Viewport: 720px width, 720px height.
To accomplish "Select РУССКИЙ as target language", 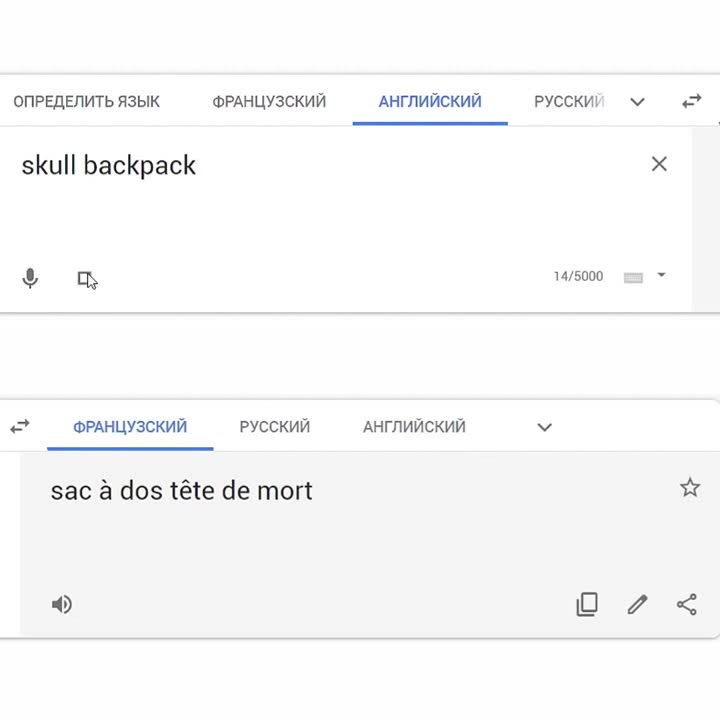I will 275,427.
